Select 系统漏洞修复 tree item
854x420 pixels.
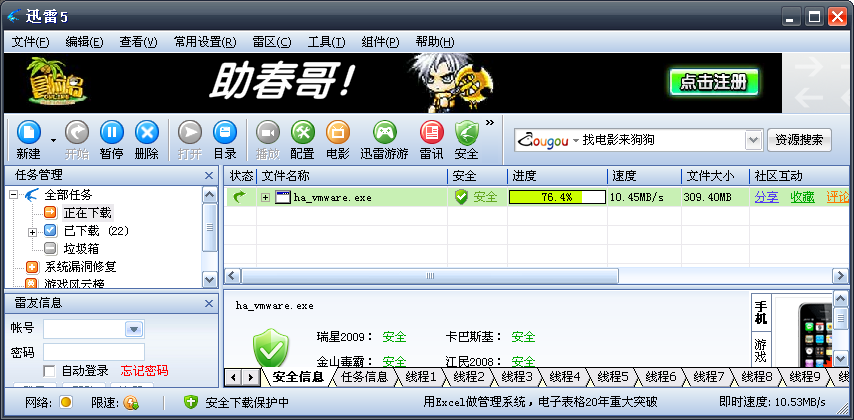81,267
